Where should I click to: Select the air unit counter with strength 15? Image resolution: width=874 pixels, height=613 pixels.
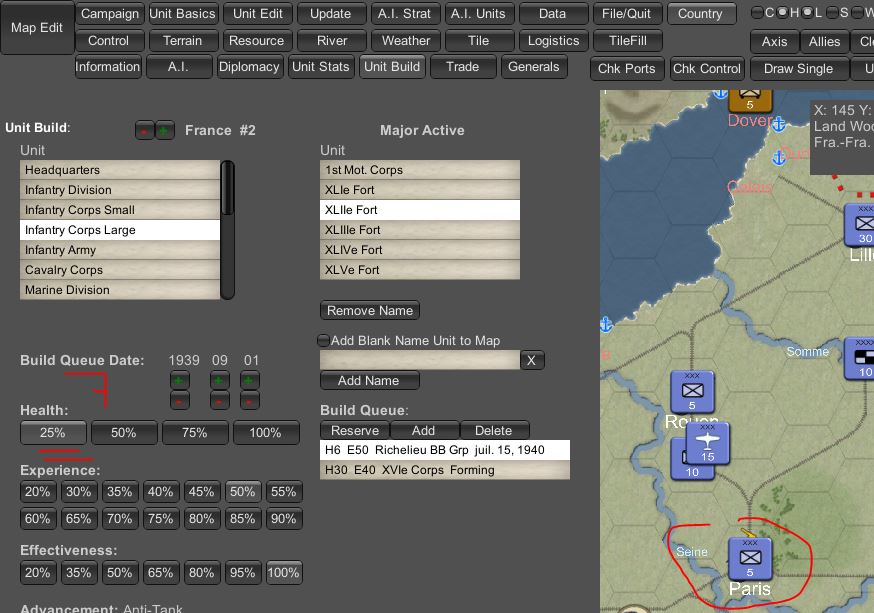tap(707, 444)
